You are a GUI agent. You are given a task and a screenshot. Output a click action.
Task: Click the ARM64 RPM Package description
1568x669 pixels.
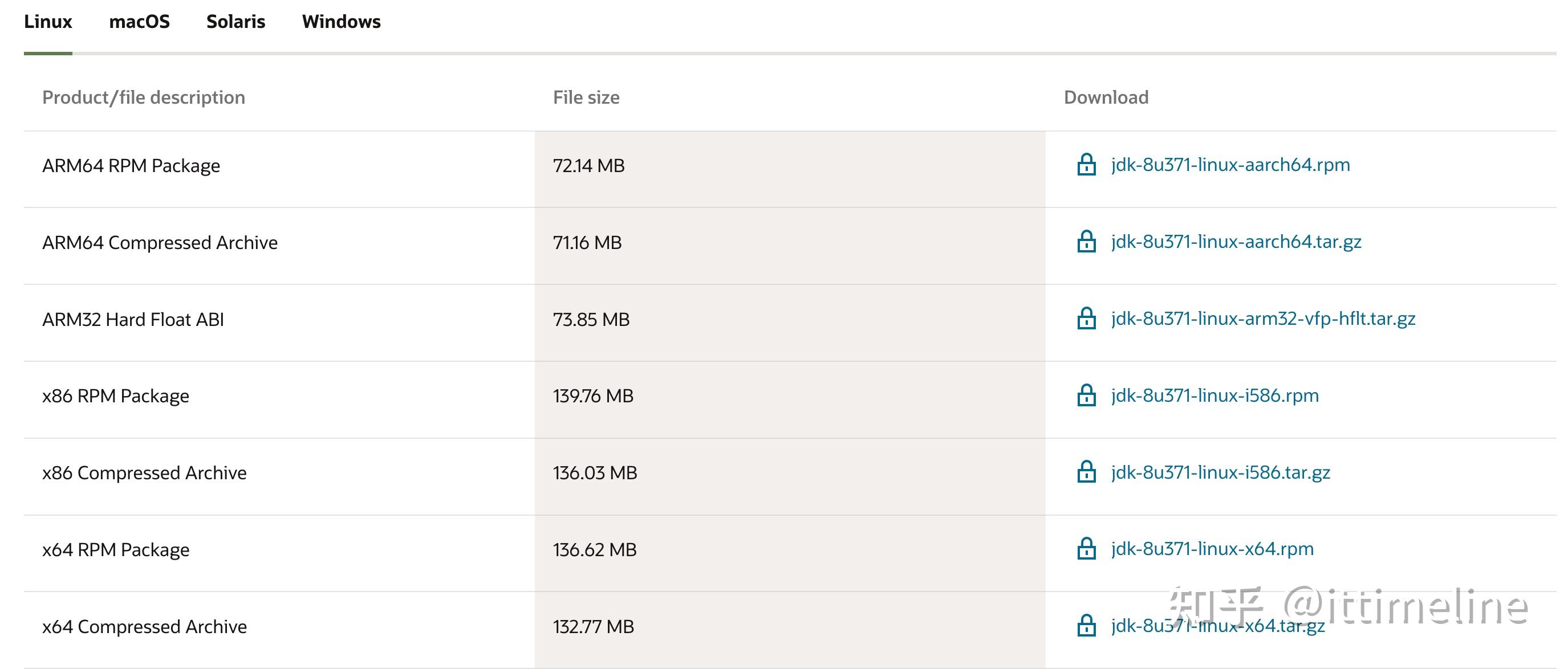(131, 165)
